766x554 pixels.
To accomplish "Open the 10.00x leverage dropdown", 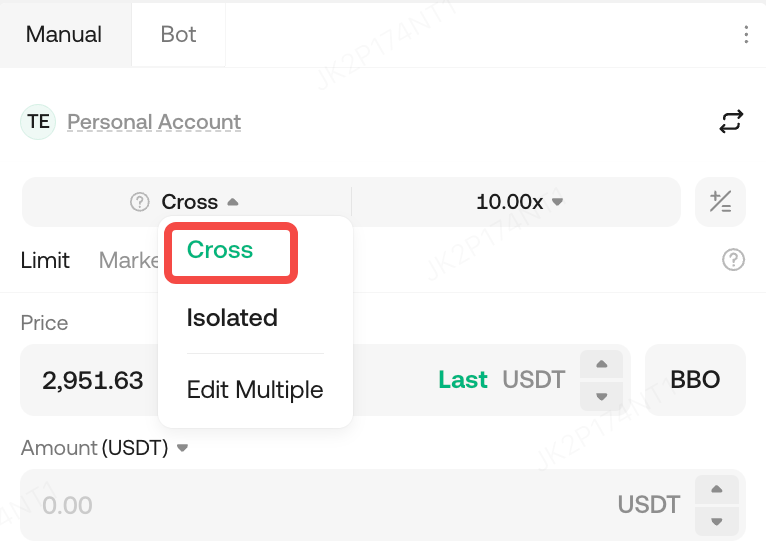I will 519,202.
